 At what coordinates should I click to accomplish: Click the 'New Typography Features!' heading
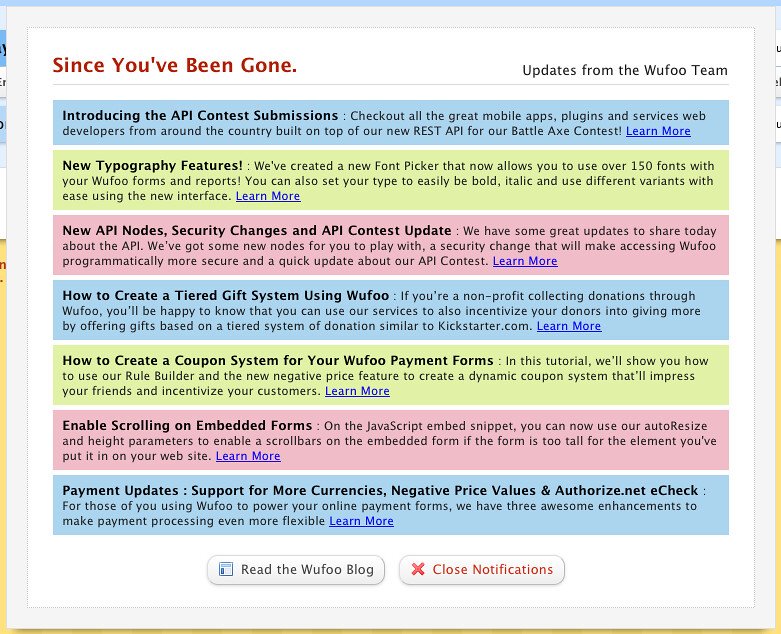(x=152, y=165)
